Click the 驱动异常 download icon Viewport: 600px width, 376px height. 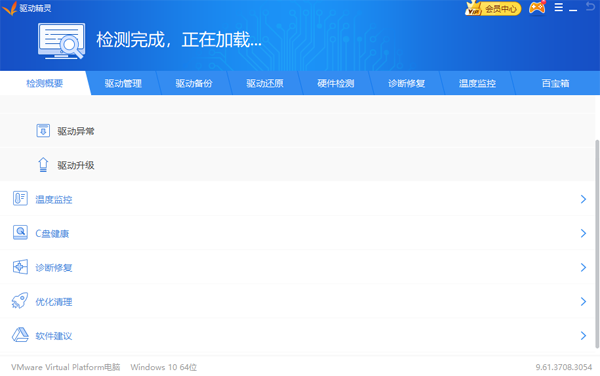[43, 131]
